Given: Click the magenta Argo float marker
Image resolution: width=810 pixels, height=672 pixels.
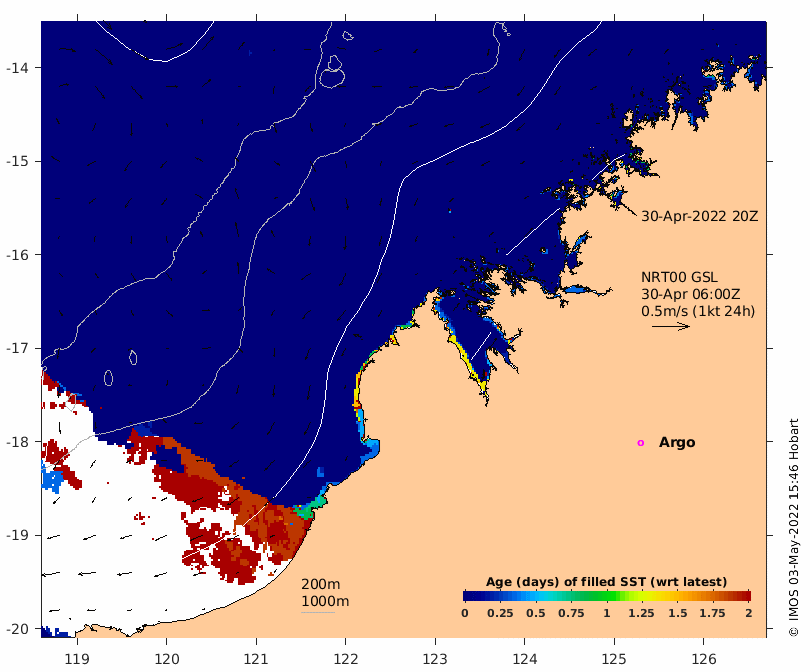Looking at the screenshot, I should (x=641, y=443).
